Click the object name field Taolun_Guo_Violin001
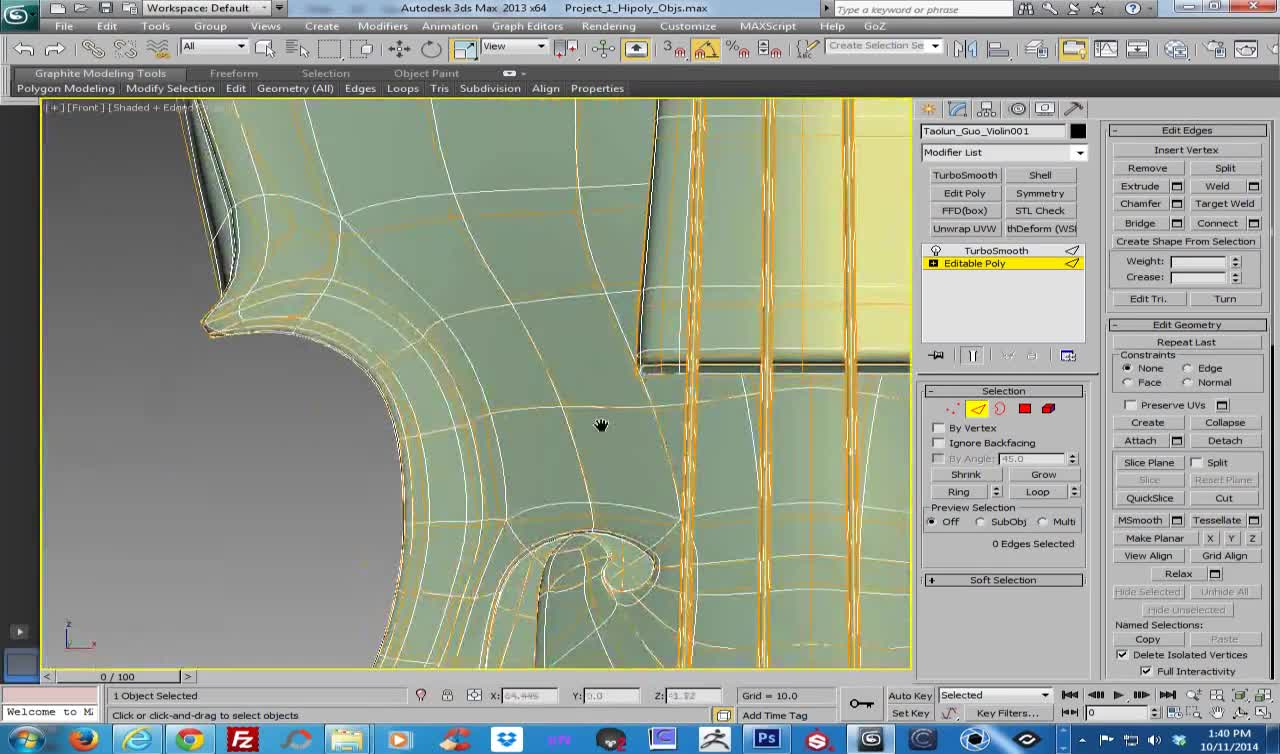 point(993,131)
